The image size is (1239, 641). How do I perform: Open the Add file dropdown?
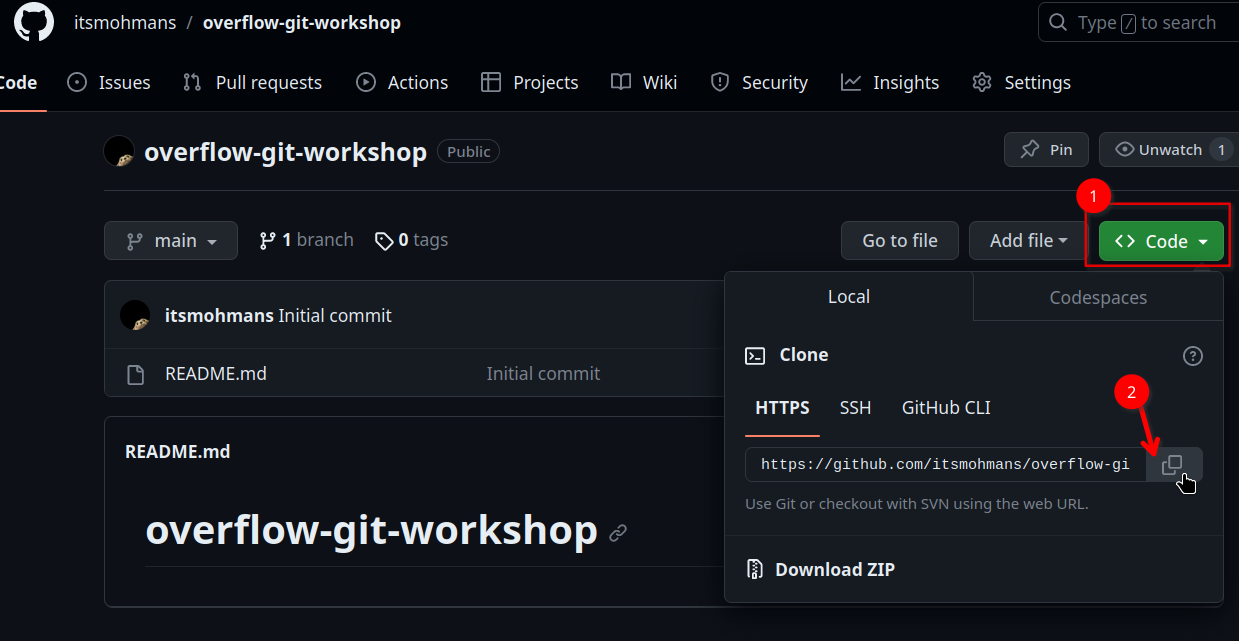click(1028, 241)
